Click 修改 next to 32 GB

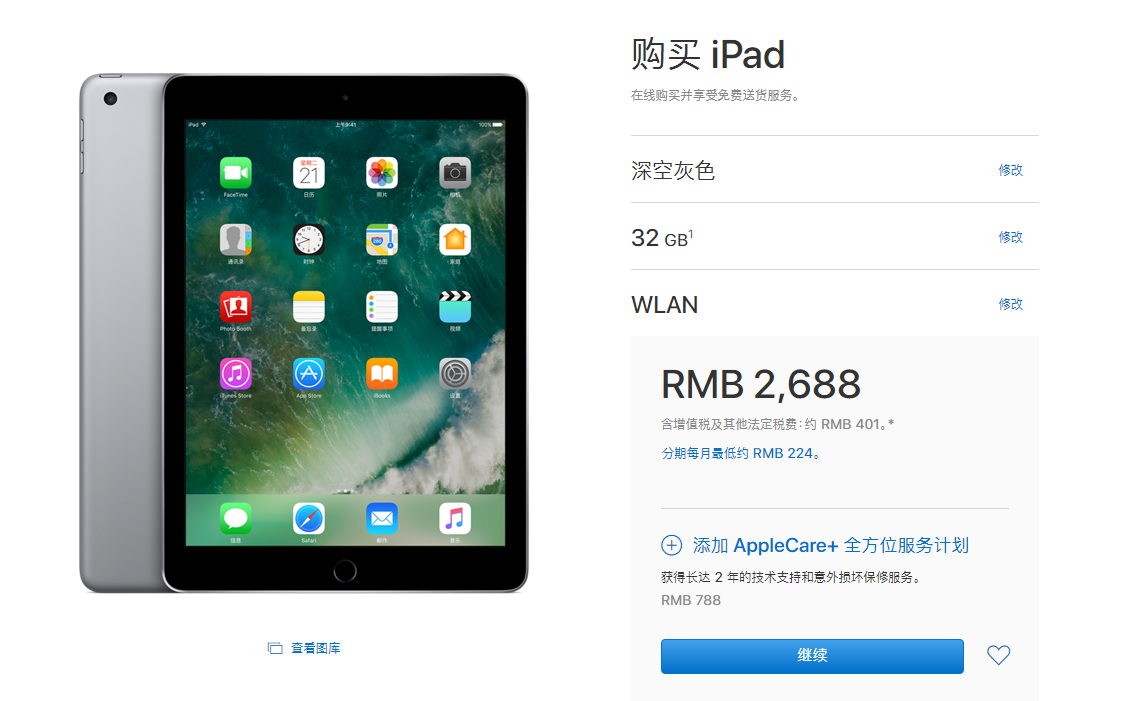click(1010, 237)
